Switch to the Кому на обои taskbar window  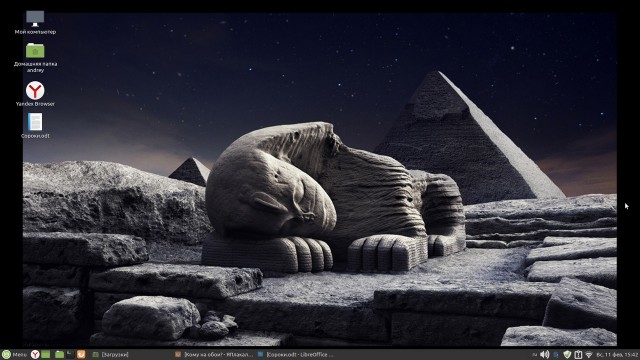point(214,354)
